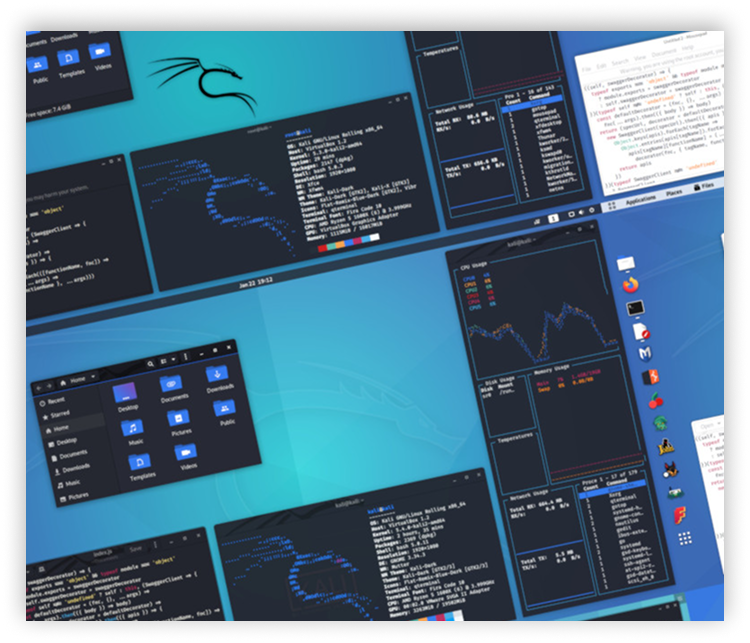This screenshot has height=643, width=750.
Task: Open the Places menu in top panel
Action: [x=674, y=193]
